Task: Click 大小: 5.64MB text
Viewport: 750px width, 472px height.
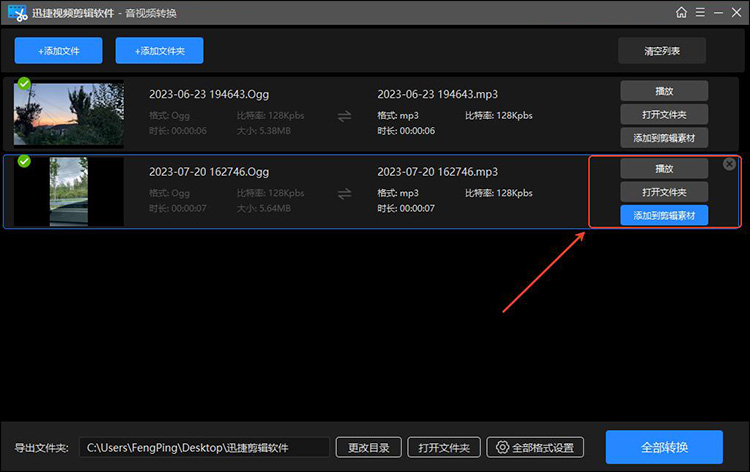Action: click(264, 208)
